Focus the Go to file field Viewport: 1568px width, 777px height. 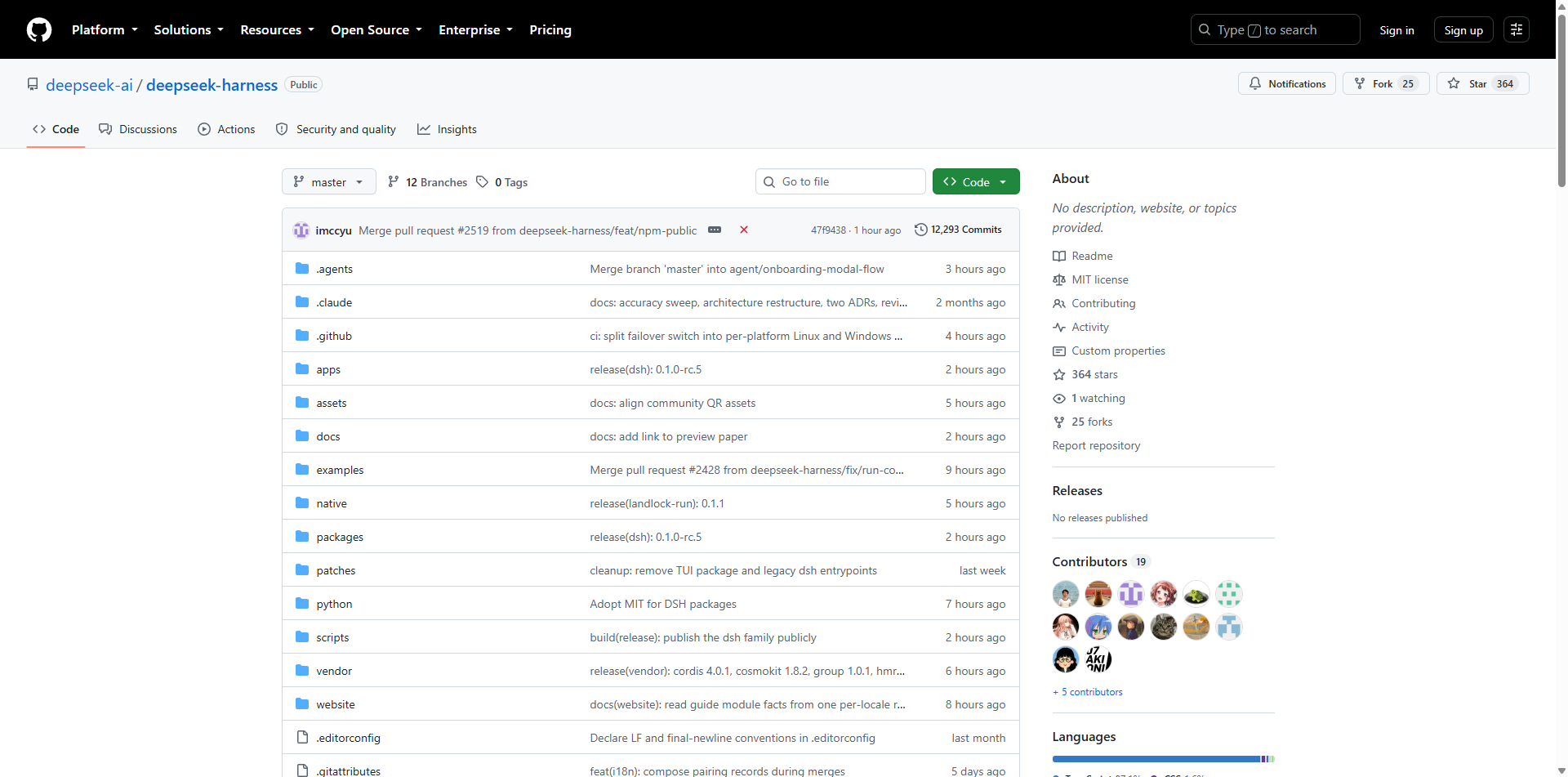[840, 181]
